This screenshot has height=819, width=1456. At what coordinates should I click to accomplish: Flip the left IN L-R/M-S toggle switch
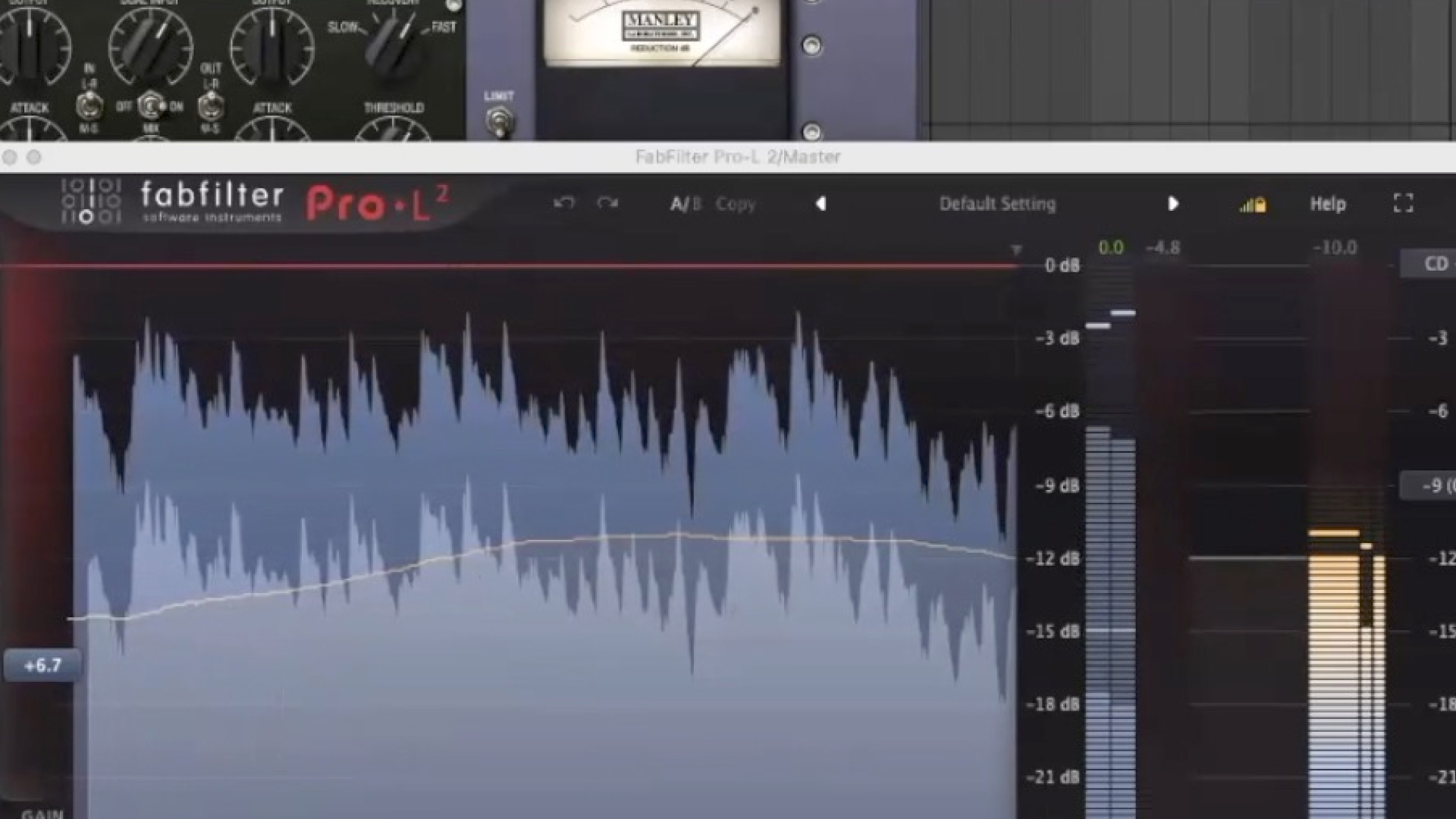pyautogui.click(x=89, y=106)
